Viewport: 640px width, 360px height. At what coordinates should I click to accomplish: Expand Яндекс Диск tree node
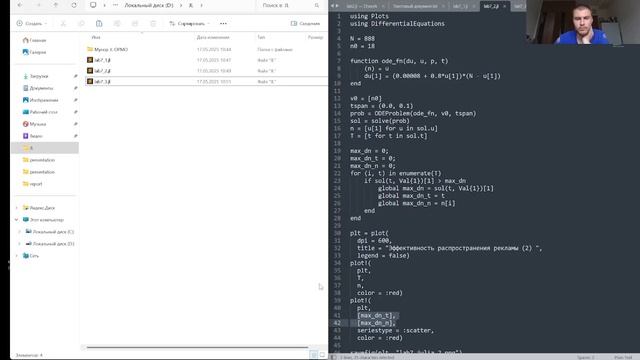point(17,208)
